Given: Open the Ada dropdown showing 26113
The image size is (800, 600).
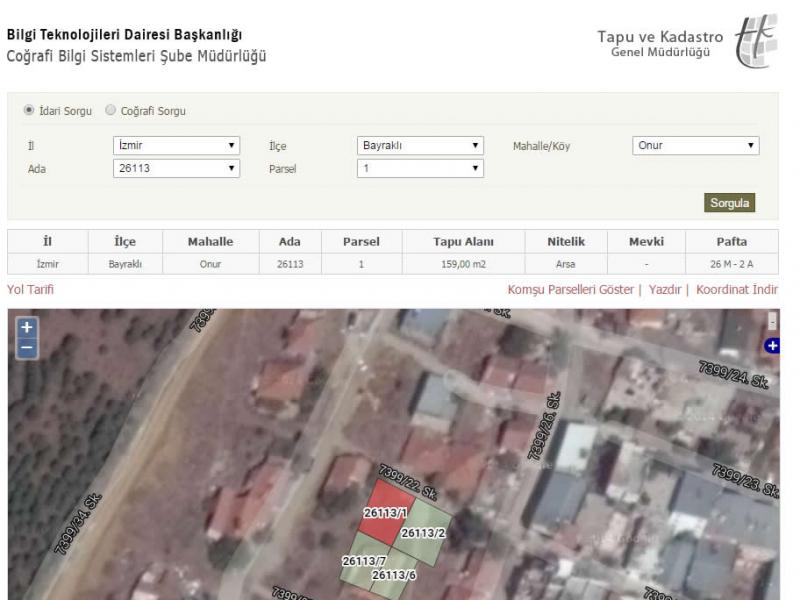Looking at the screenshot, I should [x=176, y=169].
